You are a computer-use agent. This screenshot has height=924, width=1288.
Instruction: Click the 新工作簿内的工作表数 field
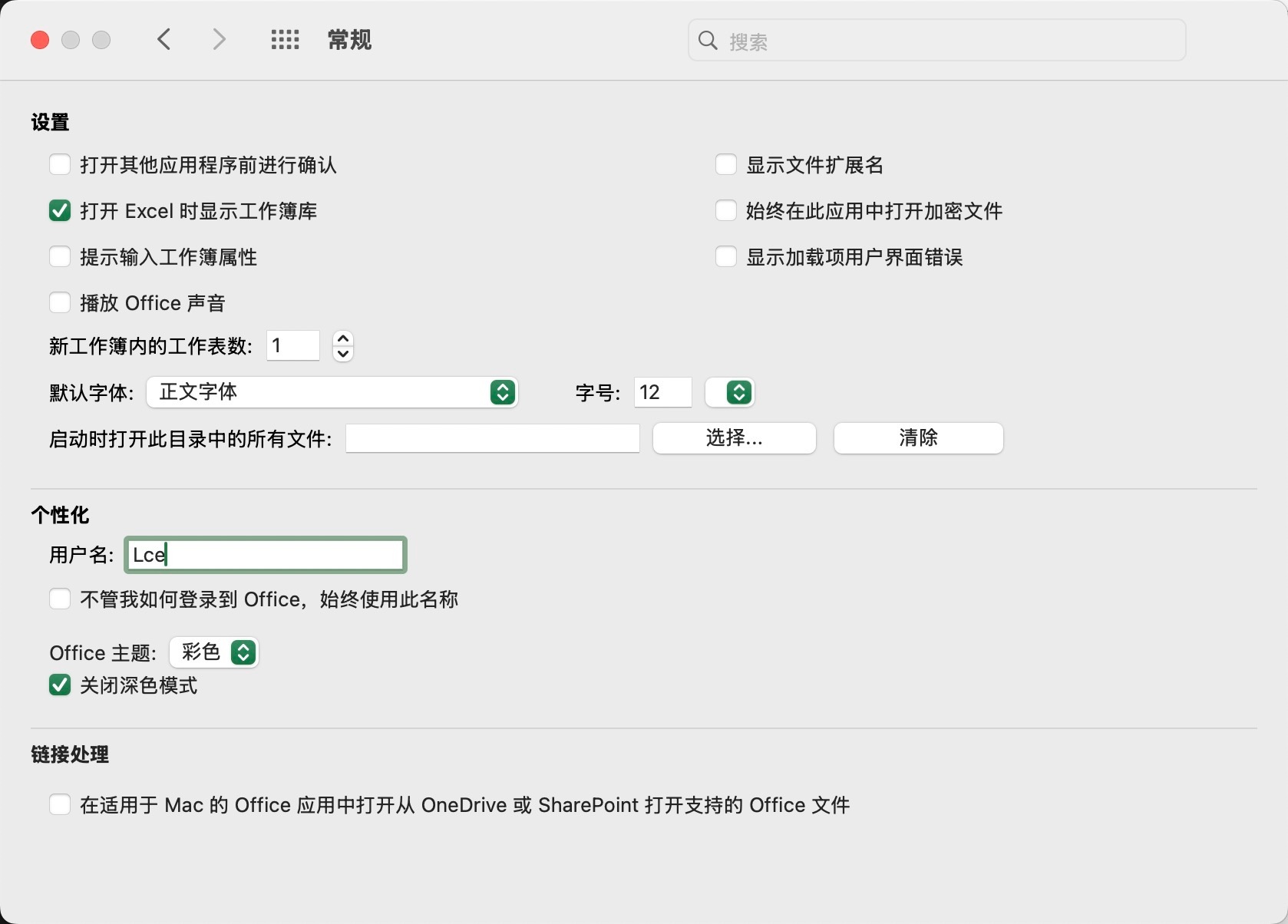point(293,346)
